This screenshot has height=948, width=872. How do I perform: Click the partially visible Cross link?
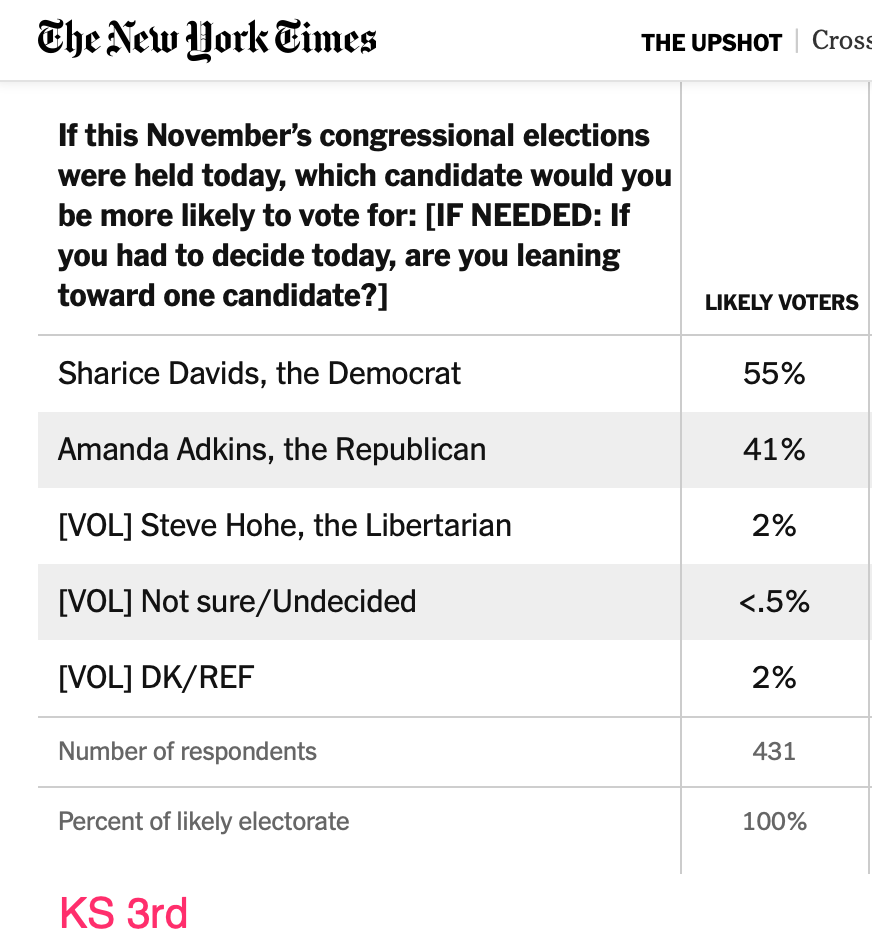[841, 41]
